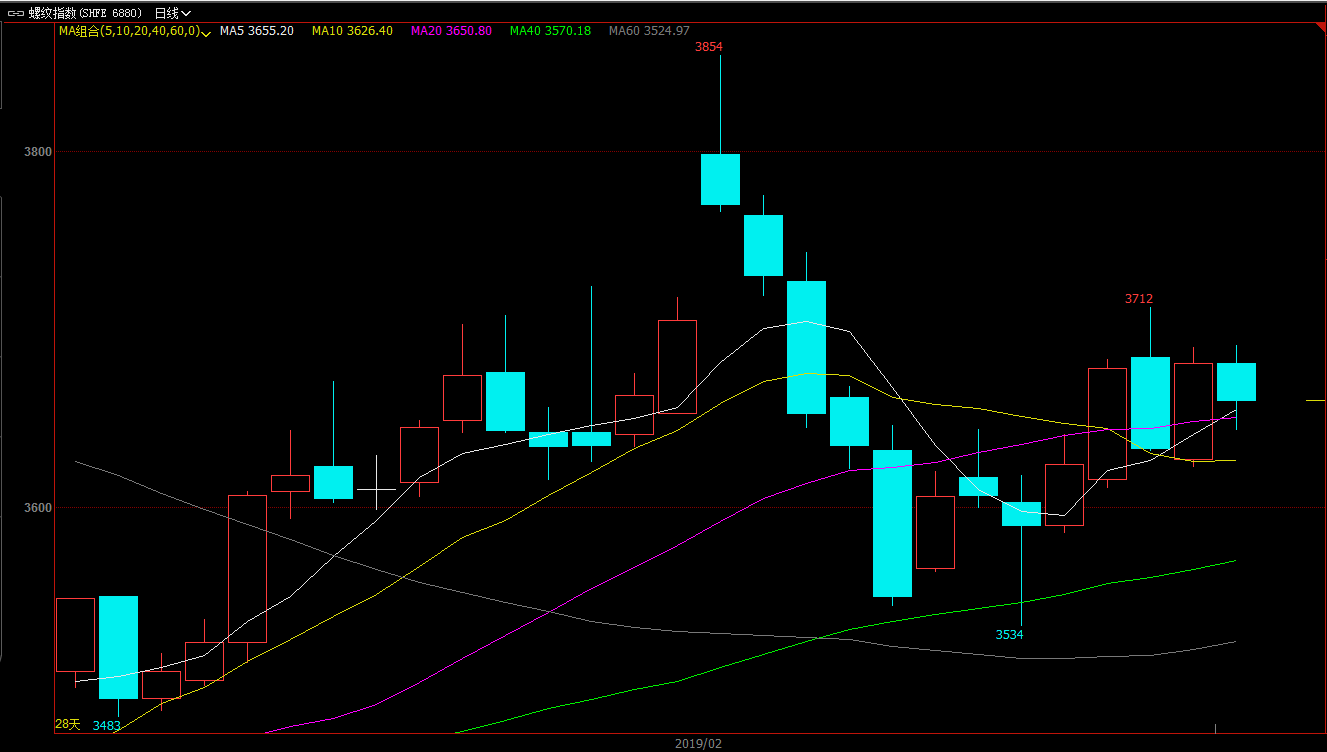Click the 螺纹指数(SHFE 6880) contract title
Viewport: 1327px width, 752px height.
[x=85, y=14]
